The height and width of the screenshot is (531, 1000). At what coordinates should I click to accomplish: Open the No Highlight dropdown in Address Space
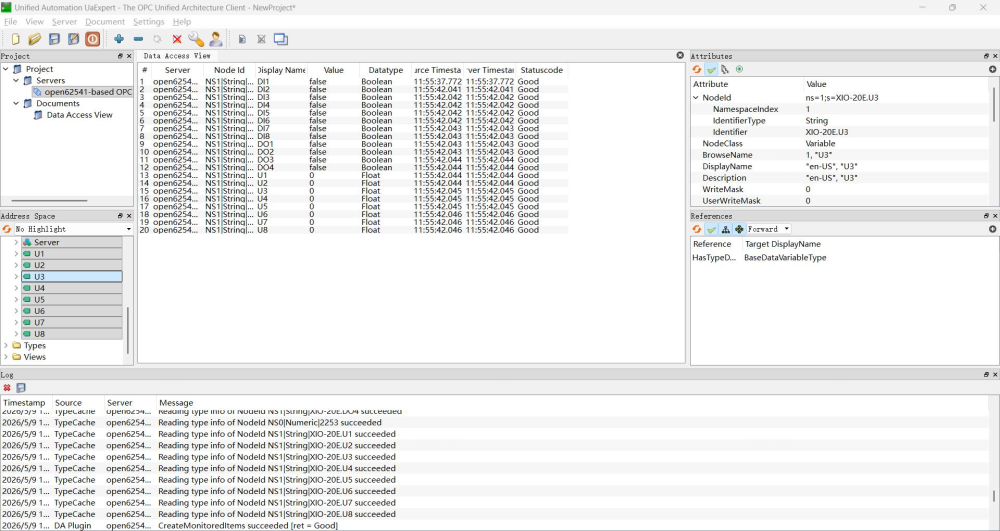click(x=73, y=229)
